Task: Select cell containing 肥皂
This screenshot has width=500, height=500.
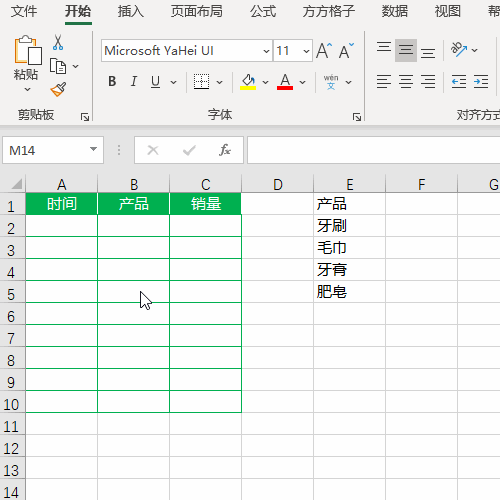Action: [x=349, y=292]
